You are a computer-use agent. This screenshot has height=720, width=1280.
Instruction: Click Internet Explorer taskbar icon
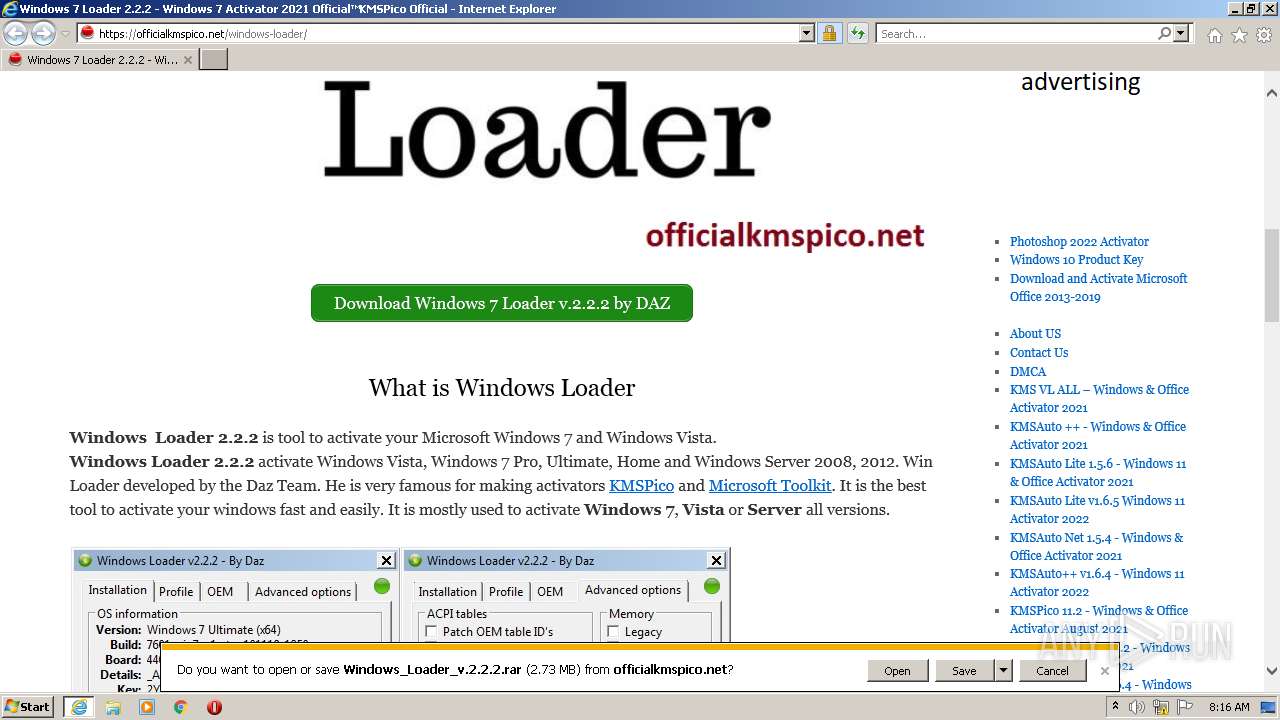79,707
